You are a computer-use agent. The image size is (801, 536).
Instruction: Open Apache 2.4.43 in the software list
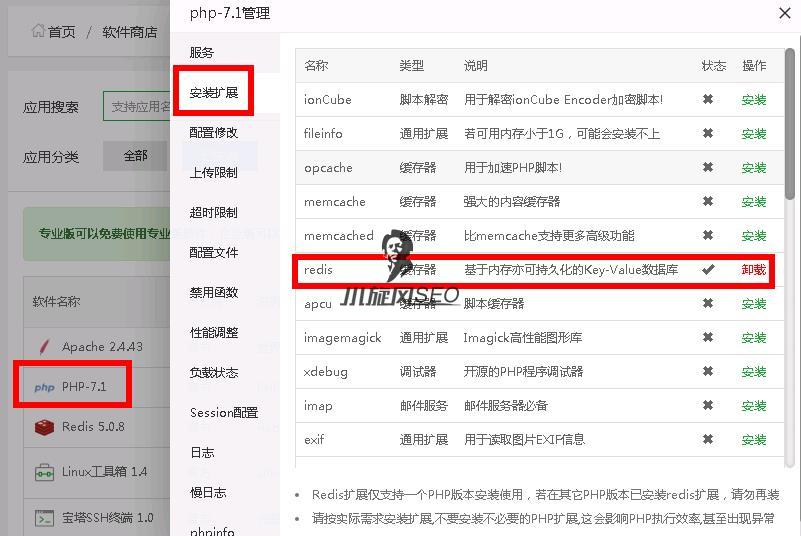102,347
